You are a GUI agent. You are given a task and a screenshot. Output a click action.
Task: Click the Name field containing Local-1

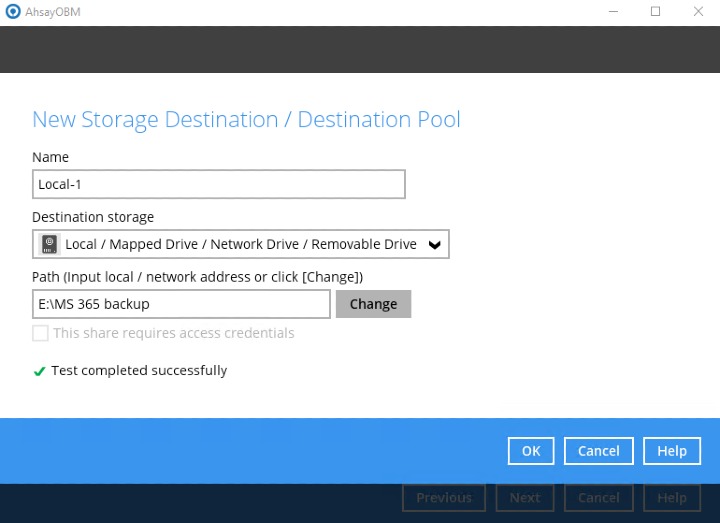pos(218,184)
